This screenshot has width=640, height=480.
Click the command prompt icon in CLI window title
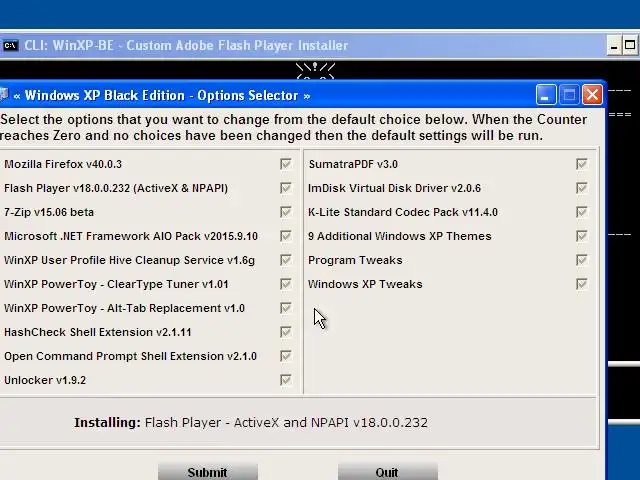pyautogui.click(x=10, y=45)
